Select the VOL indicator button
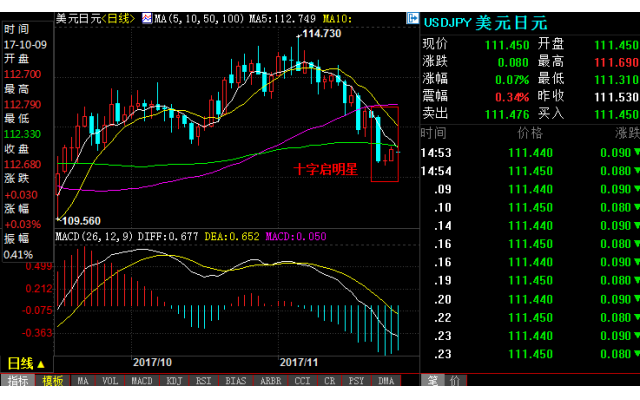Image resolution: width=640 pixels, height=400 pixels. point(110,380)
